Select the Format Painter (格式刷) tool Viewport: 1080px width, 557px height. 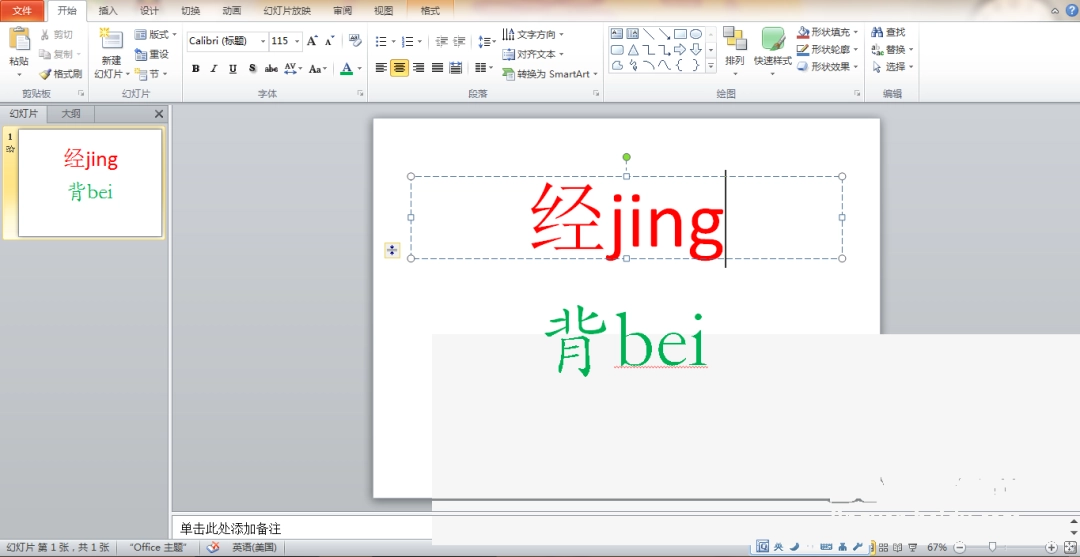coord(61,74)
